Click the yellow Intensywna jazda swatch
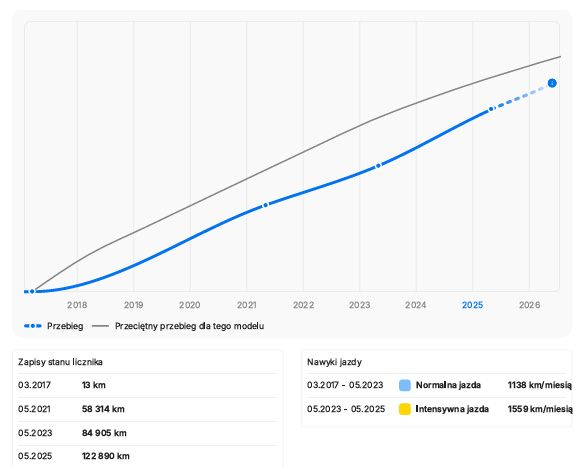 coord(405,409)
